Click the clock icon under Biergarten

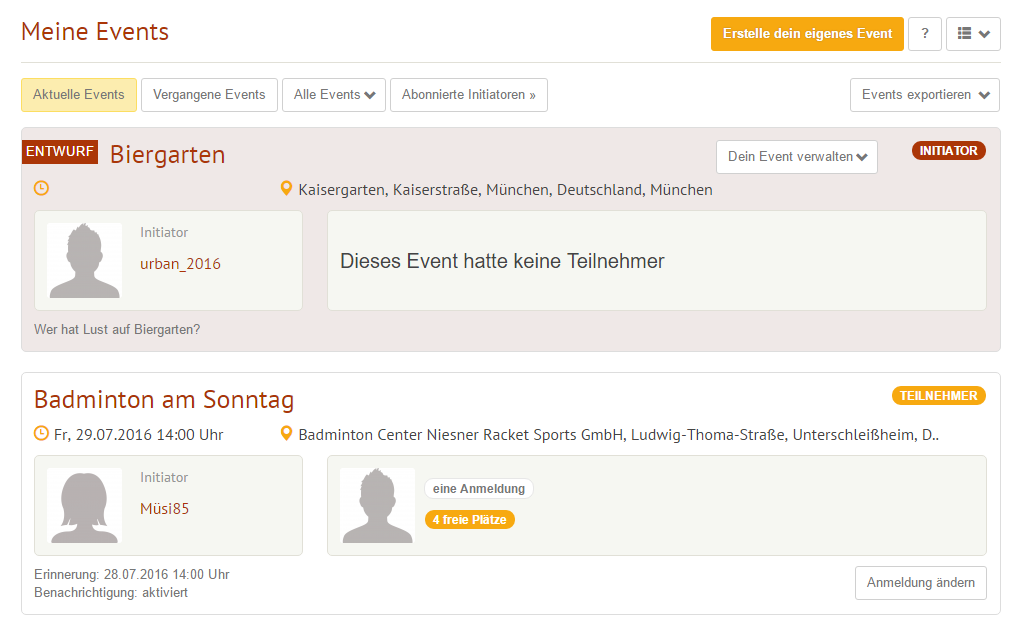[41, 188]
